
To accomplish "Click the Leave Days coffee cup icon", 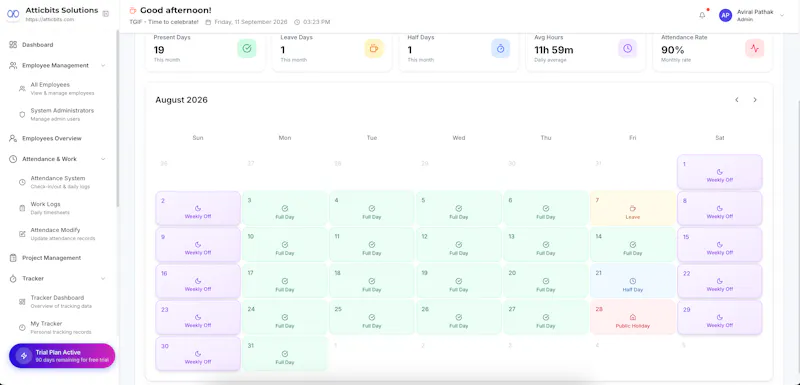I will pyautogui.click(x=373, y=48).
